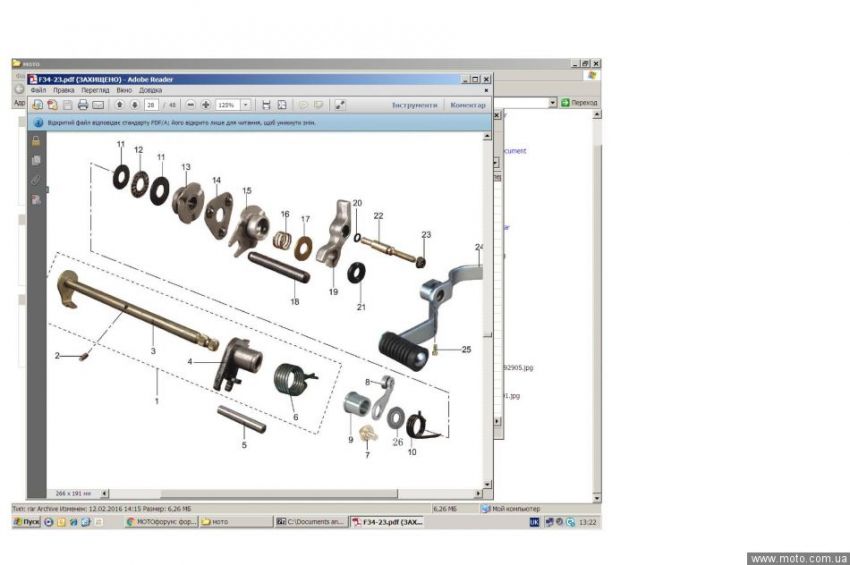Screen dimensions: 850x565
Task: Switch to F34-23.pdf taskbar button
Action: 387,522
